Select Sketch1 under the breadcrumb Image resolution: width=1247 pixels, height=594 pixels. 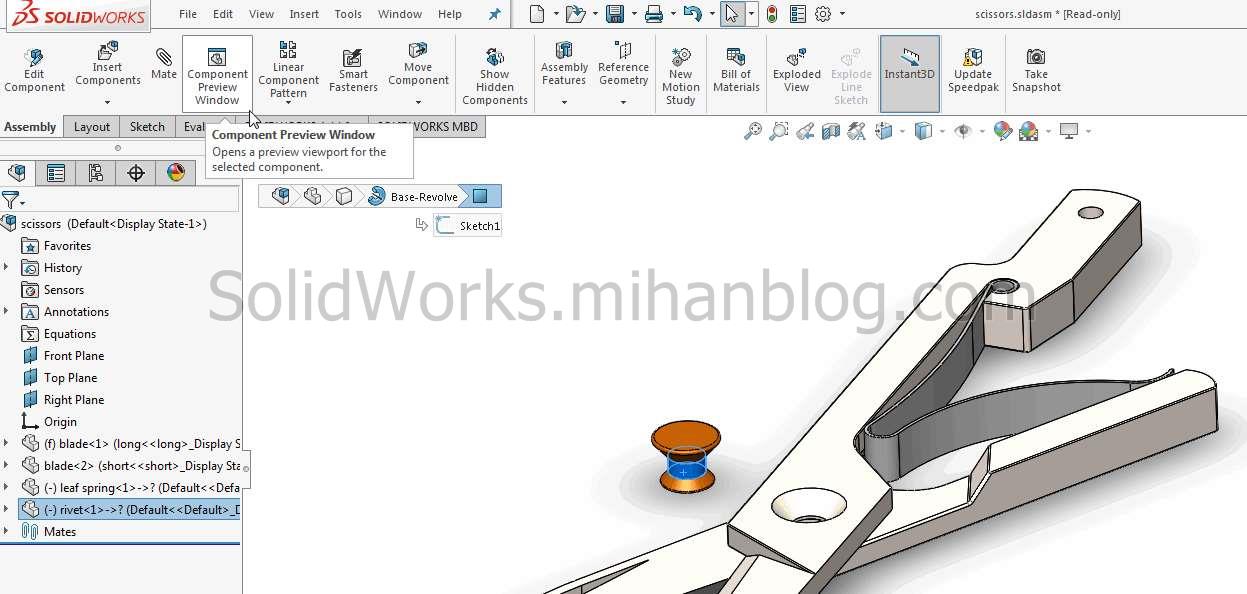click(467, 226)
